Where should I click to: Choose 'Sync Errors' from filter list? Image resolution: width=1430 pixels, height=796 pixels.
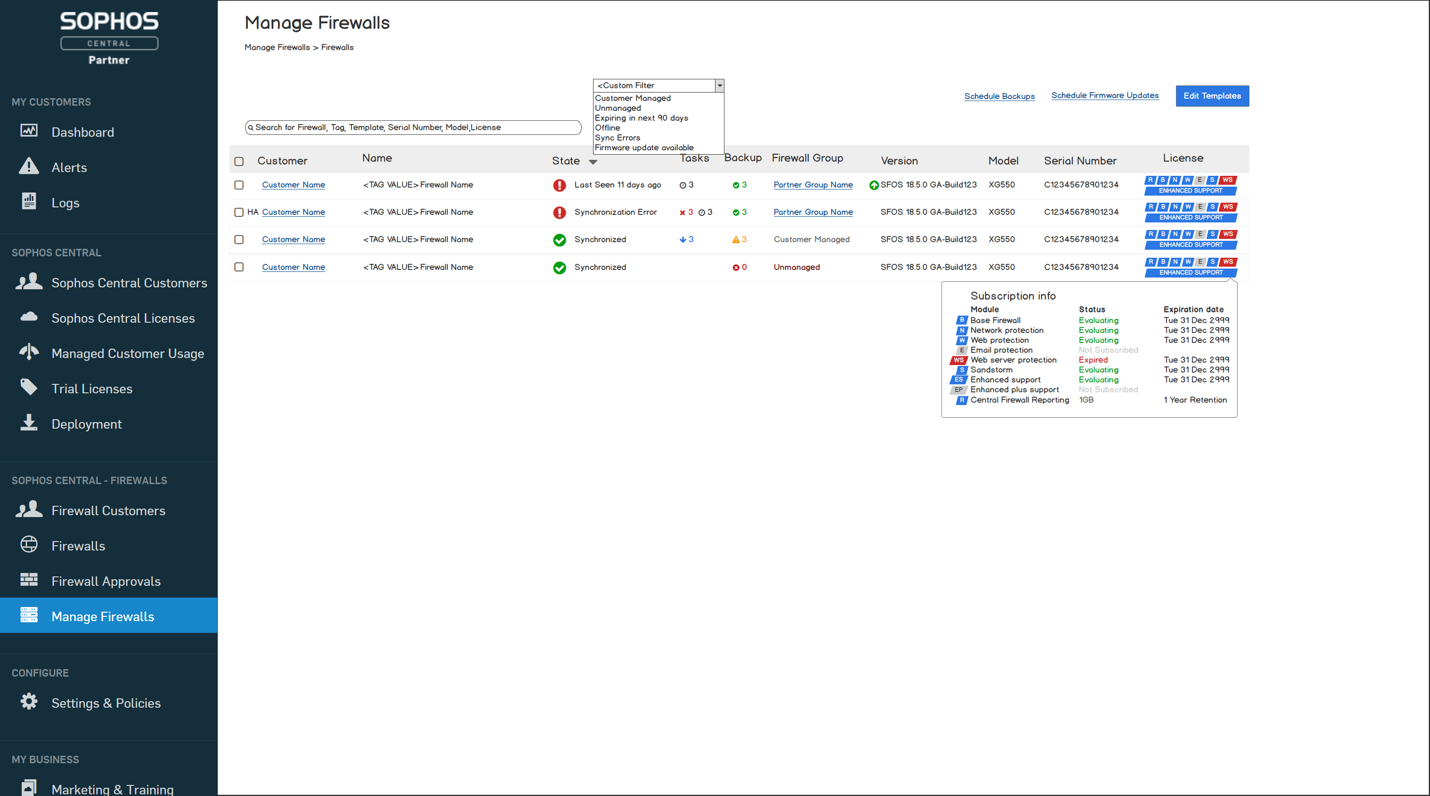click(x=617, y=138)
